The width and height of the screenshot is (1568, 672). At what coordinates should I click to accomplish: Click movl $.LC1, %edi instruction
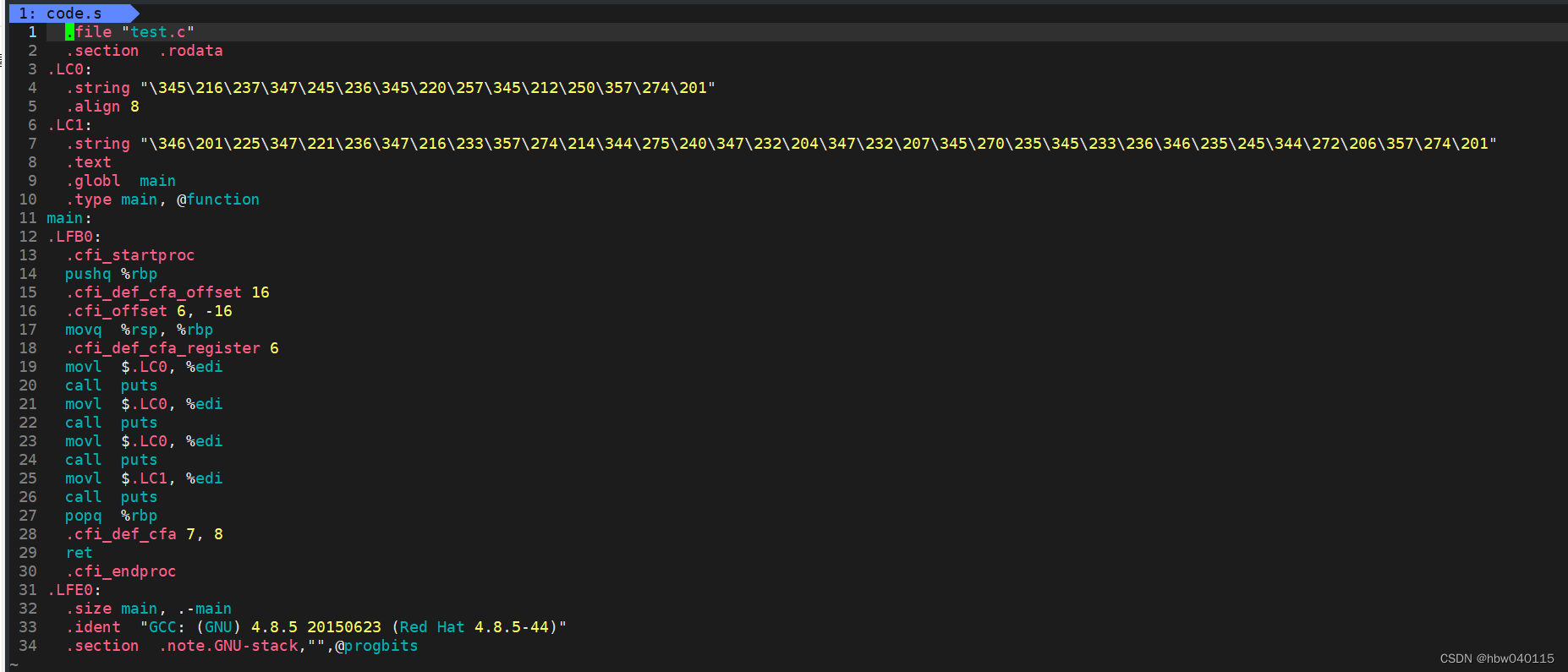click(x=144, y=478)
